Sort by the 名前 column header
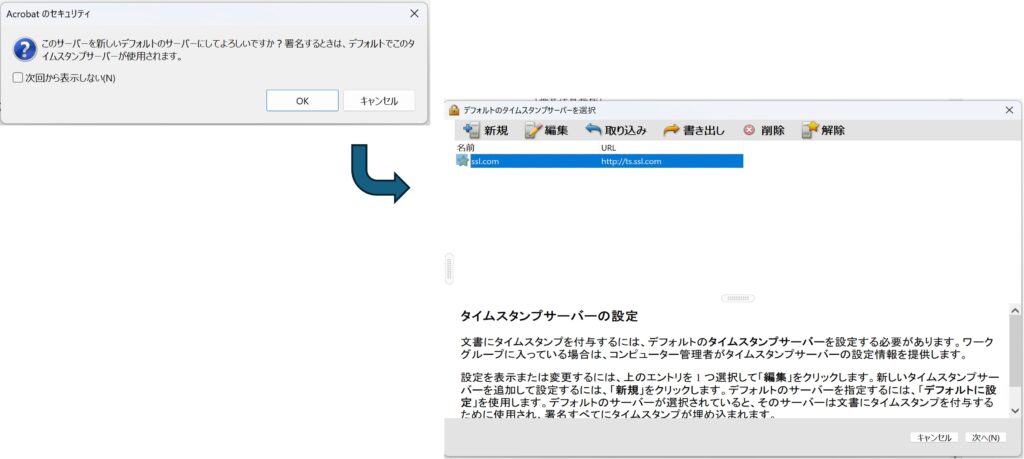1024x459 pixels. tap(466, 147)
